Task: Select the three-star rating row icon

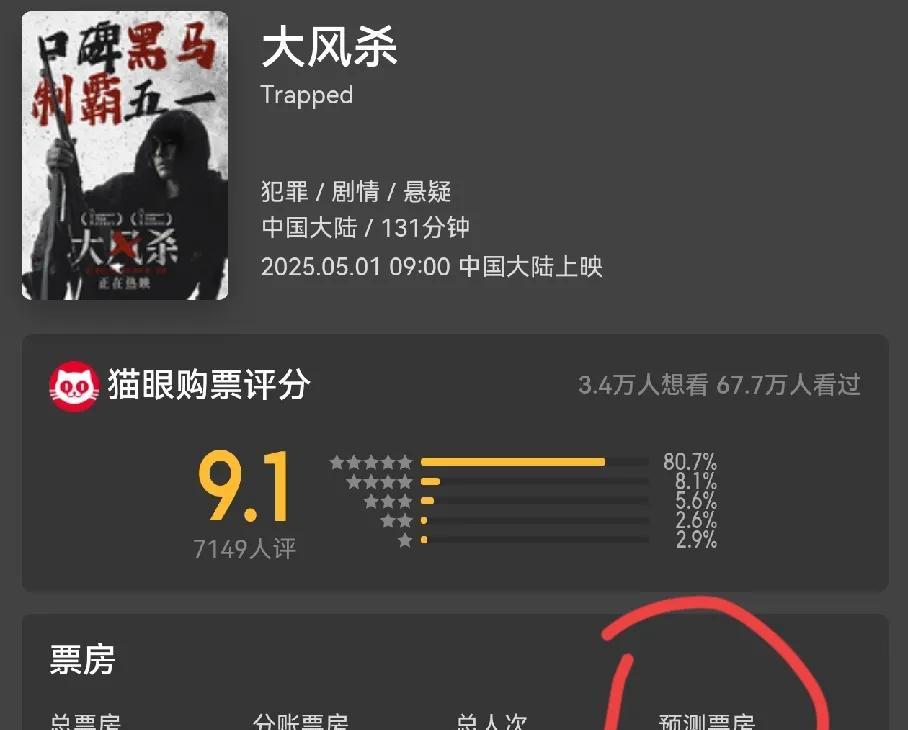Action: pyautogui.click(x=388, y=501)
